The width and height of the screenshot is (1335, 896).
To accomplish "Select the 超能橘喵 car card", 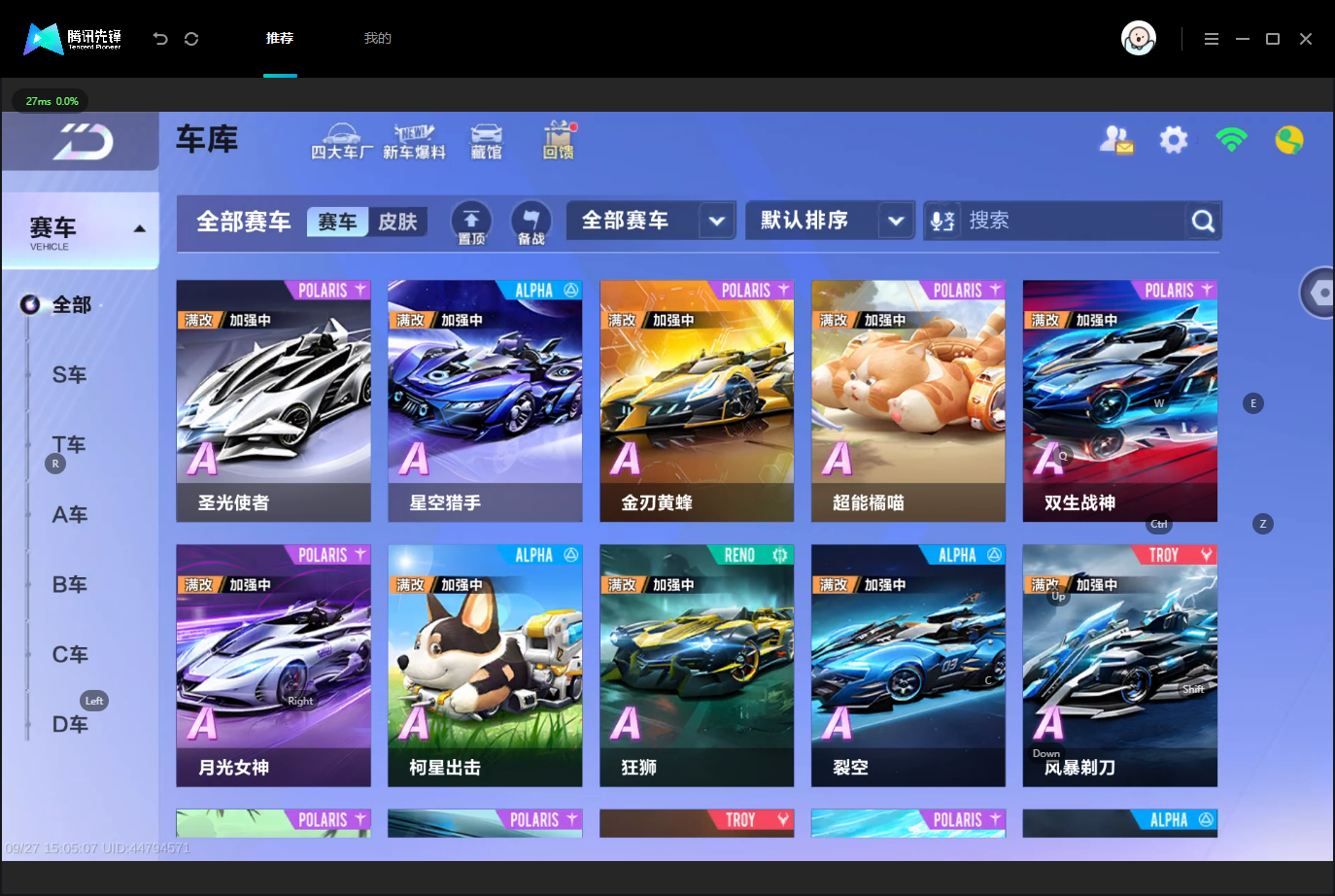I will [x=908, y=401].
